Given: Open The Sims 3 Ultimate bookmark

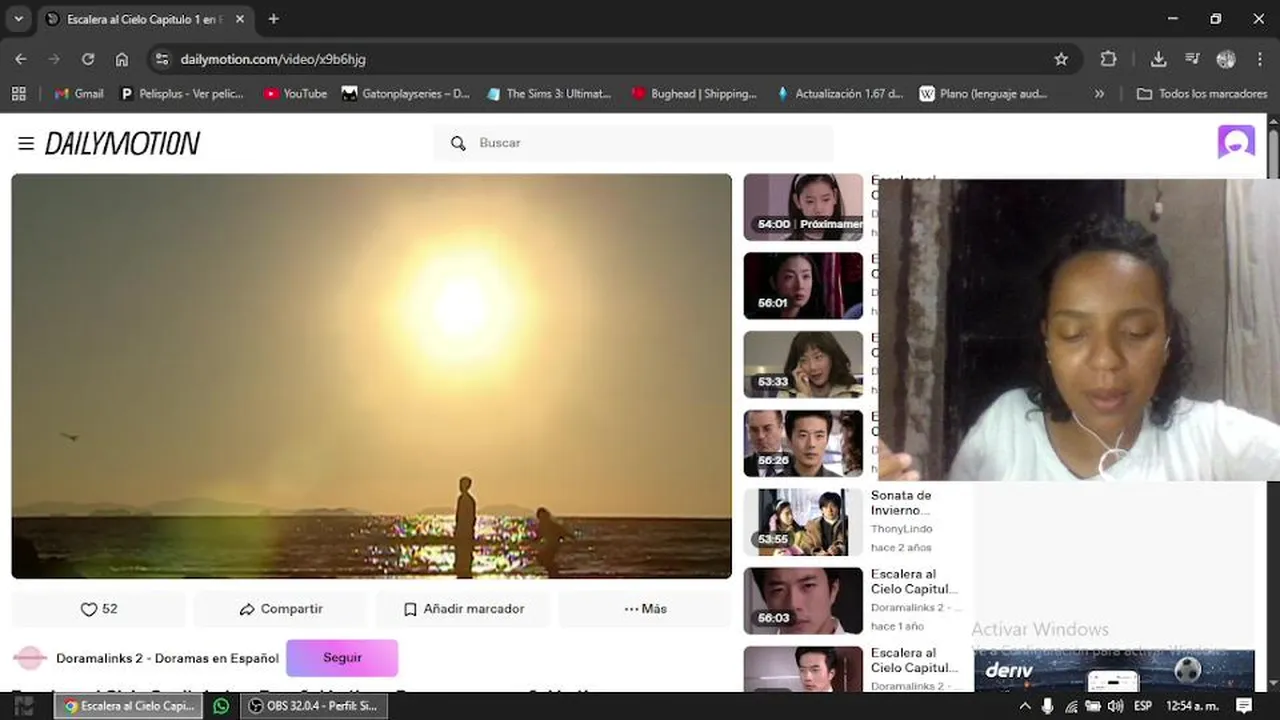Looking at the screenshot, I should [x=549, y=93].
